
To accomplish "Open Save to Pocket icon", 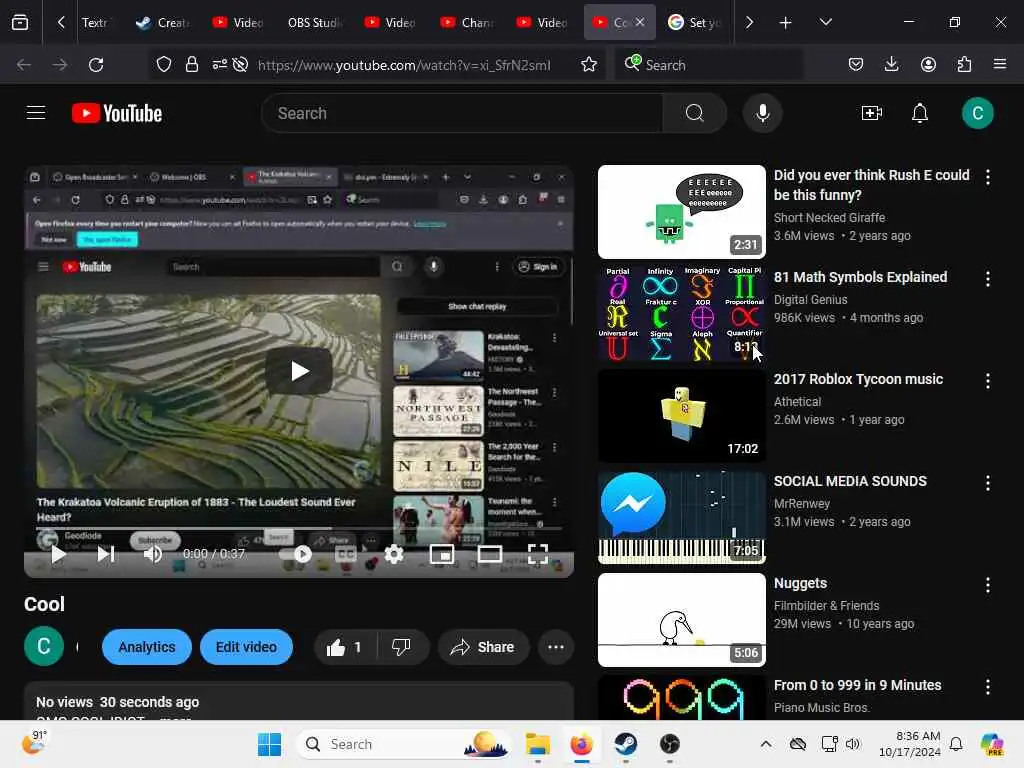I will [x=856, y=64].
